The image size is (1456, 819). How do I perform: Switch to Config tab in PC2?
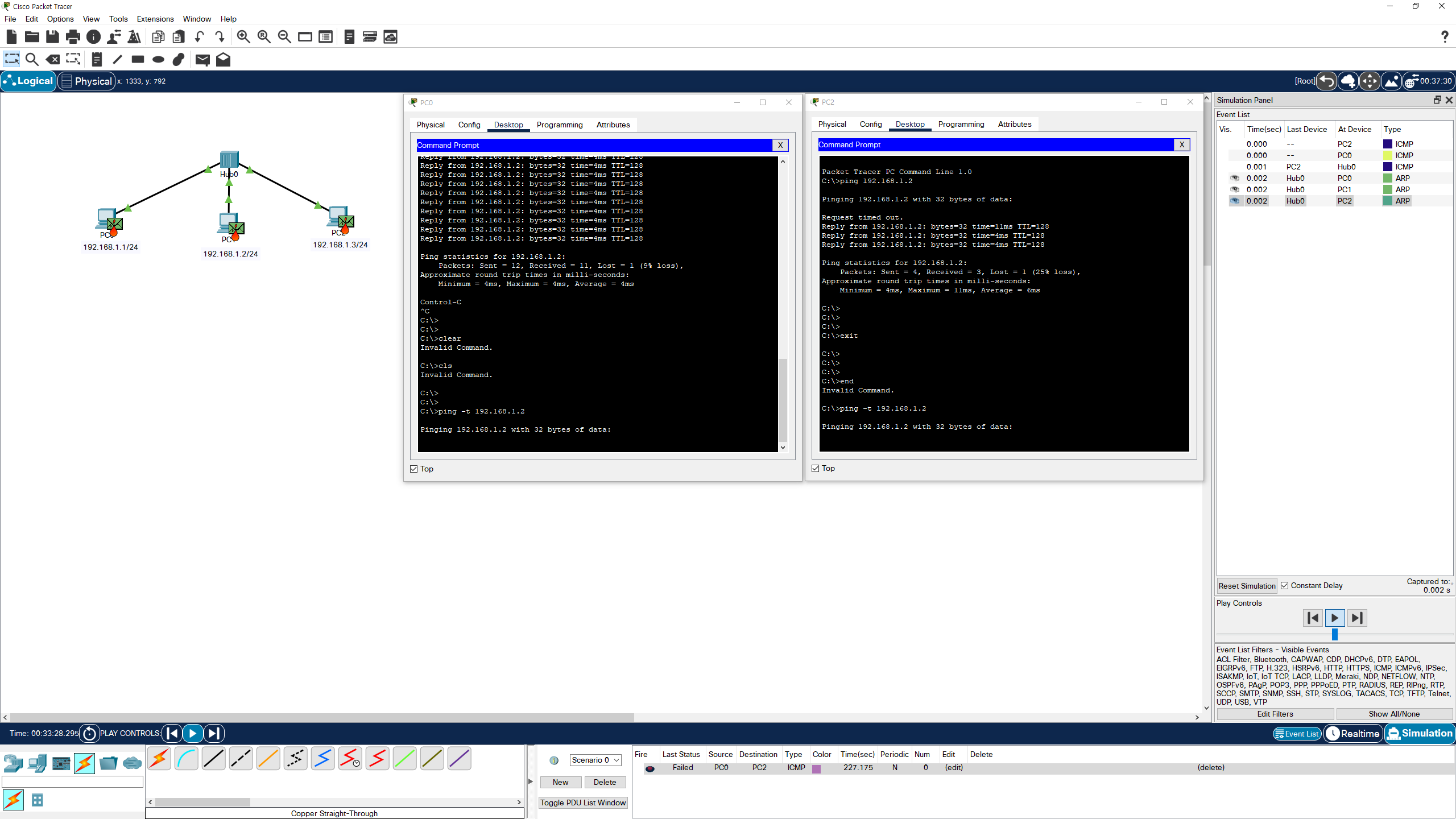point(870,124)
